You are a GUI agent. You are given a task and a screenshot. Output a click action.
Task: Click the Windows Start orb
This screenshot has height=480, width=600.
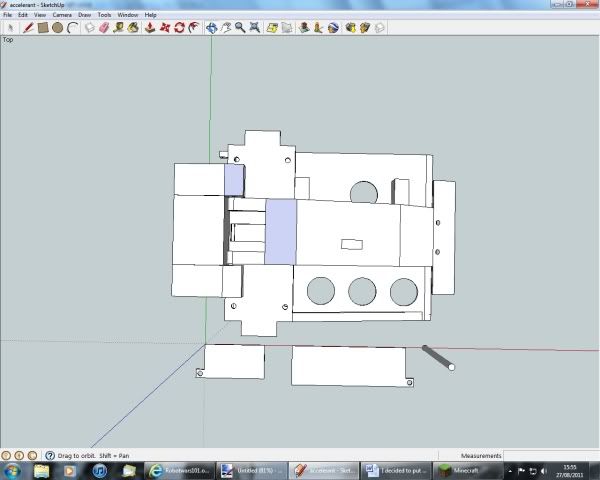pos(12,470)
